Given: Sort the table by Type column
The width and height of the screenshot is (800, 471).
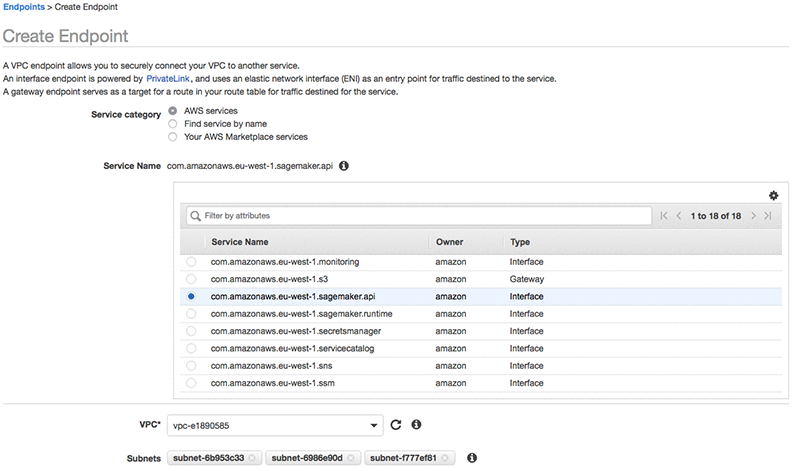Looking at the screenshot, I should tap(520, 242).
